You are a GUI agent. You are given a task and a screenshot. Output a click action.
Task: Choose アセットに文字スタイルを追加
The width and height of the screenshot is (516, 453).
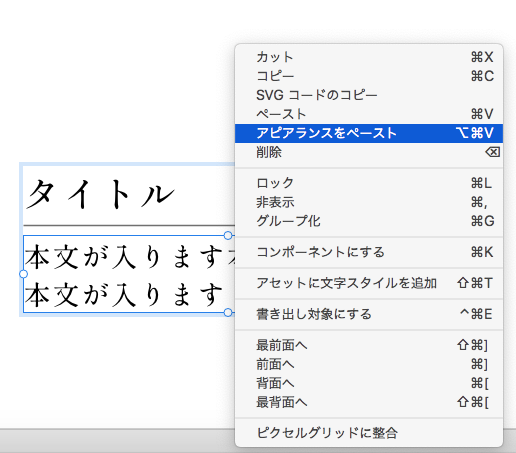click(x=369, y=283)
